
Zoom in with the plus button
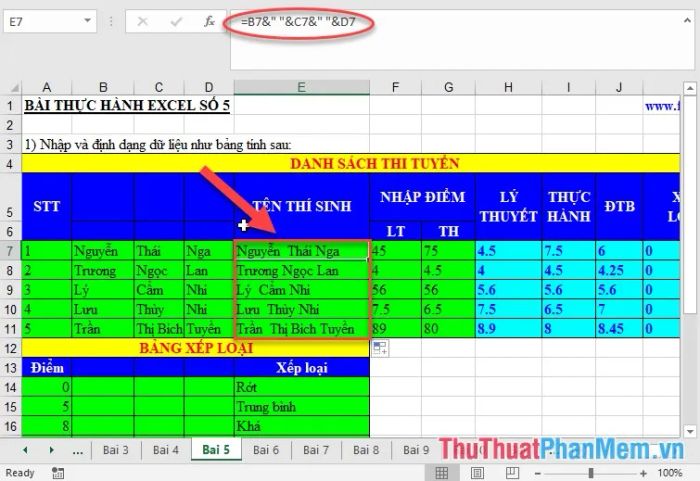[x=643, y=473]
